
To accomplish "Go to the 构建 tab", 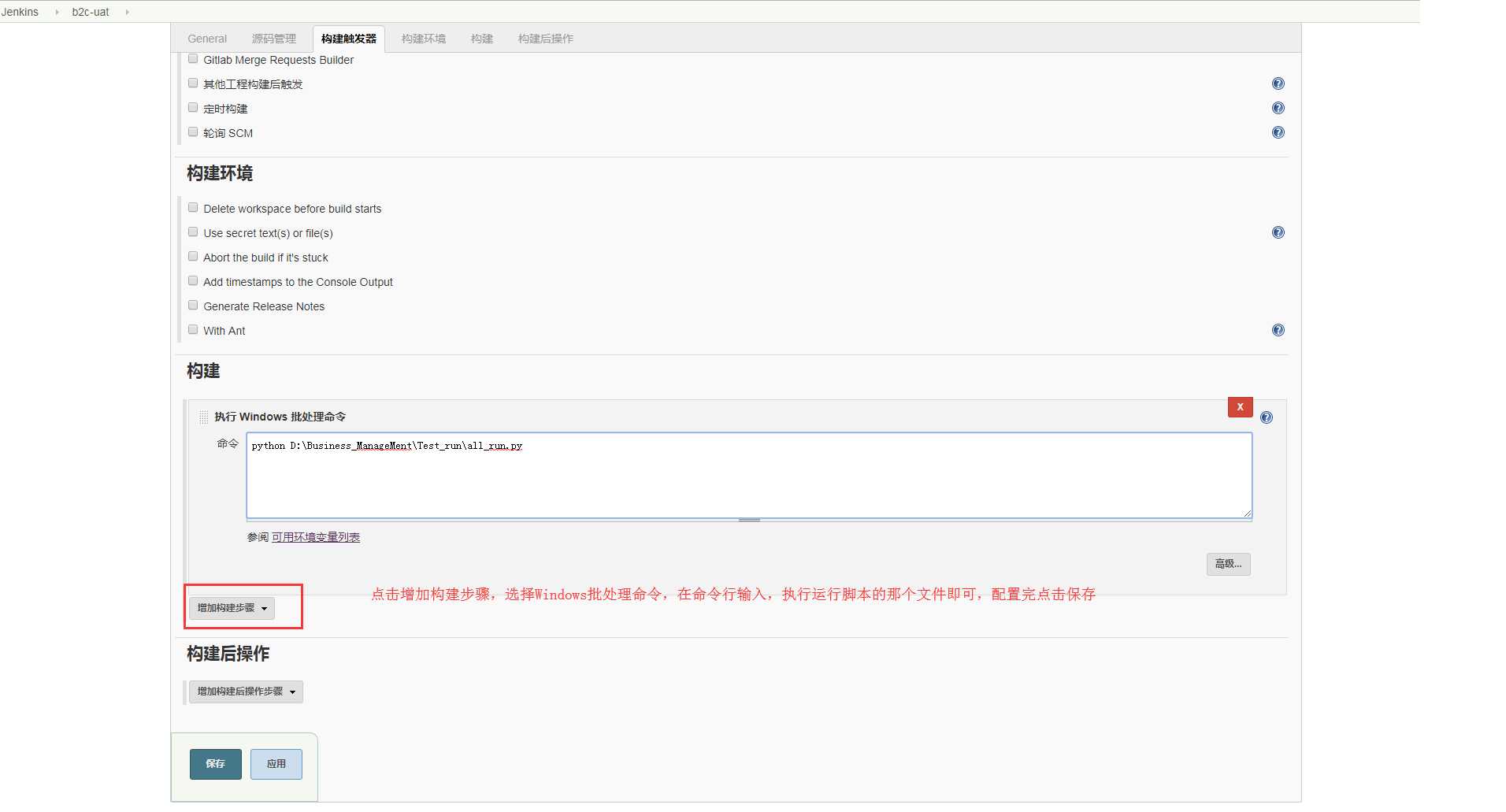I will point(482,39).
